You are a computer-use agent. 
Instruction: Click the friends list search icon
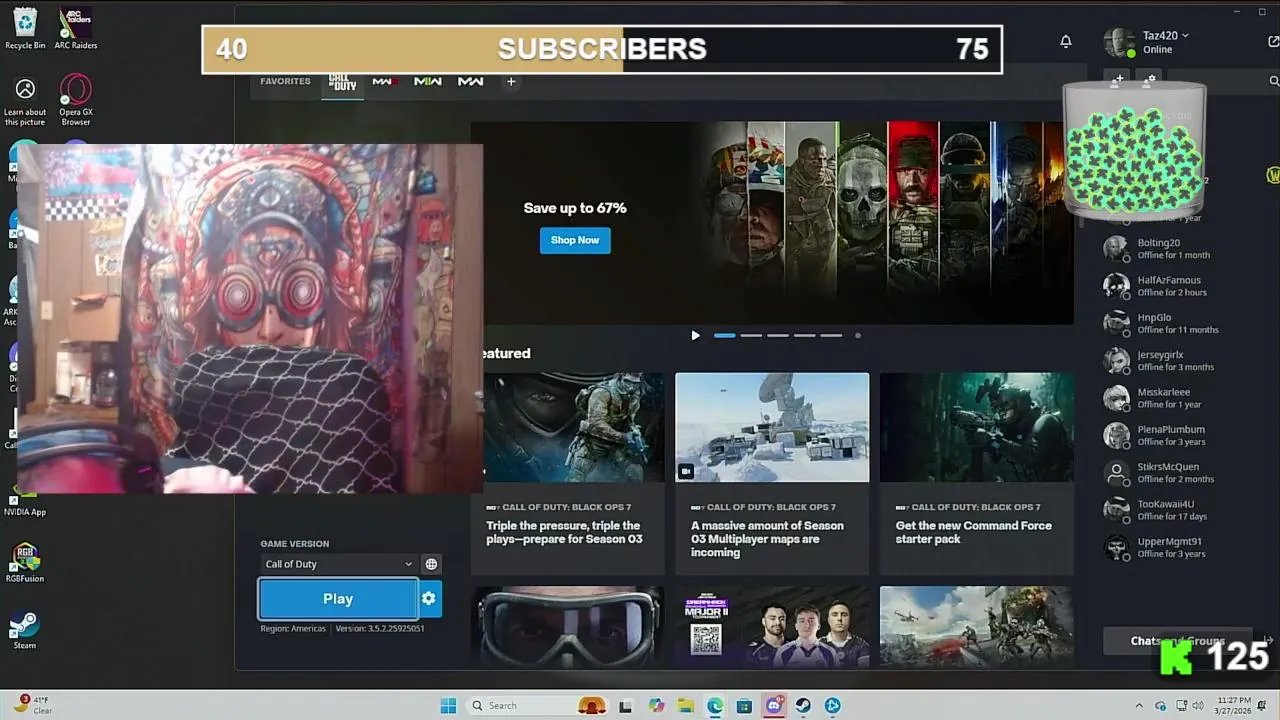pyautogui.click(x=1274, y=81)
